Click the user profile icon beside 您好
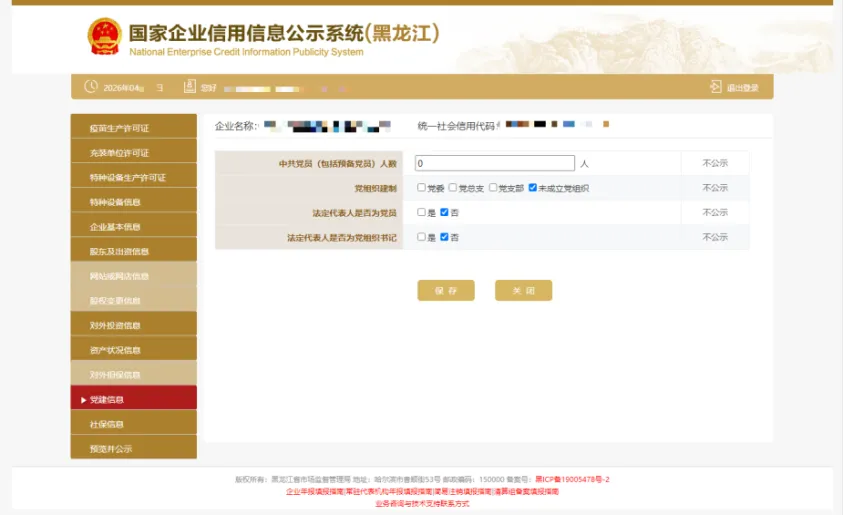The height and width of the screenshot is (515, 843). pos(190,87)
